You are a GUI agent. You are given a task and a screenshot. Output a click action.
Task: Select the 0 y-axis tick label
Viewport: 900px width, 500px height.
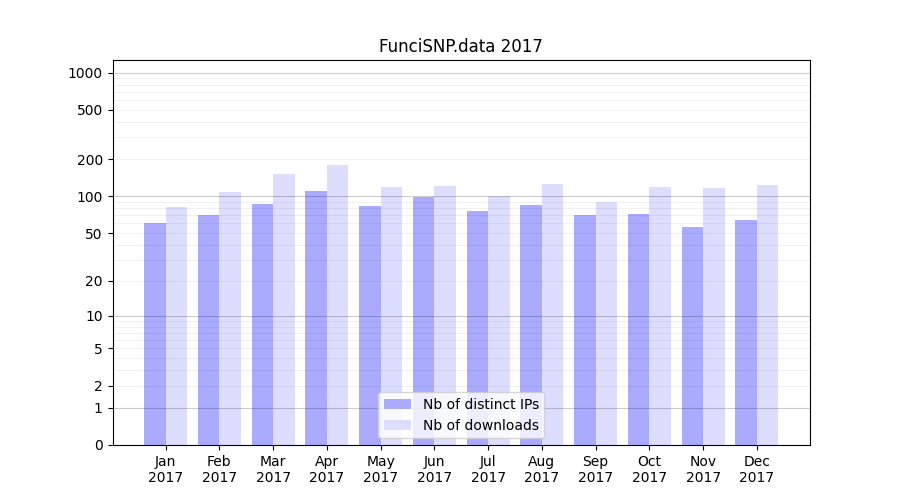[98, 445]
